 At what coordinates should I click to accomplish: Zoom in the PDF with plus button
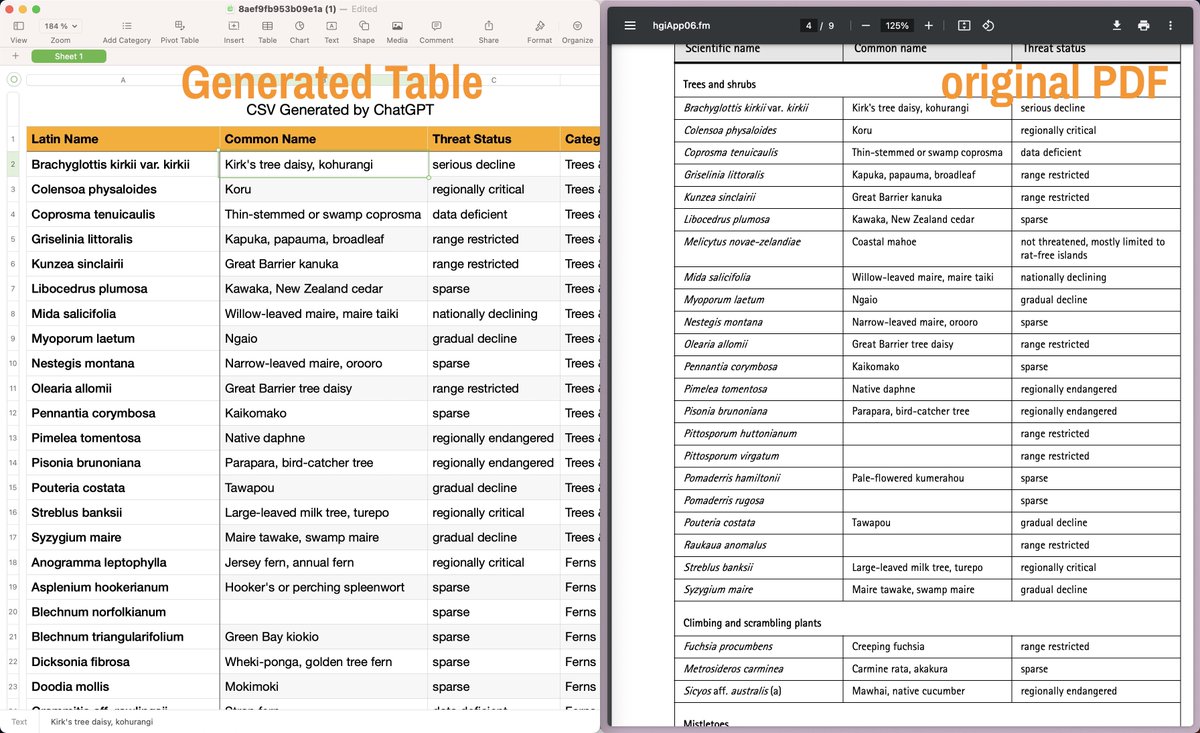pyautogui.click(x=928, y=25)
